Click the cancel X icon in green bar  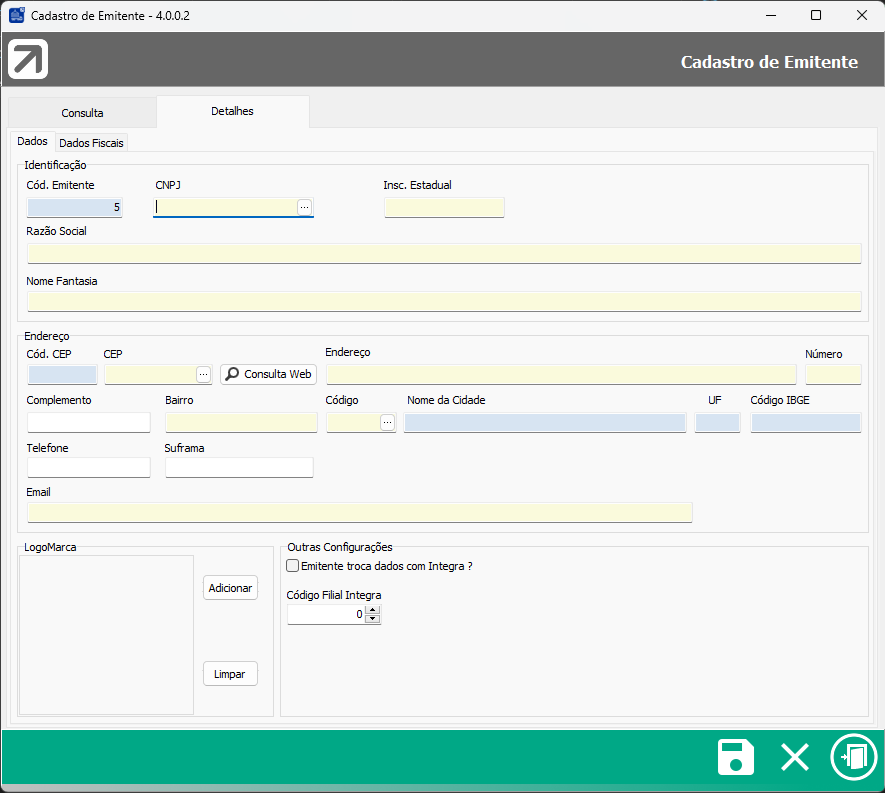coord(795,757)
